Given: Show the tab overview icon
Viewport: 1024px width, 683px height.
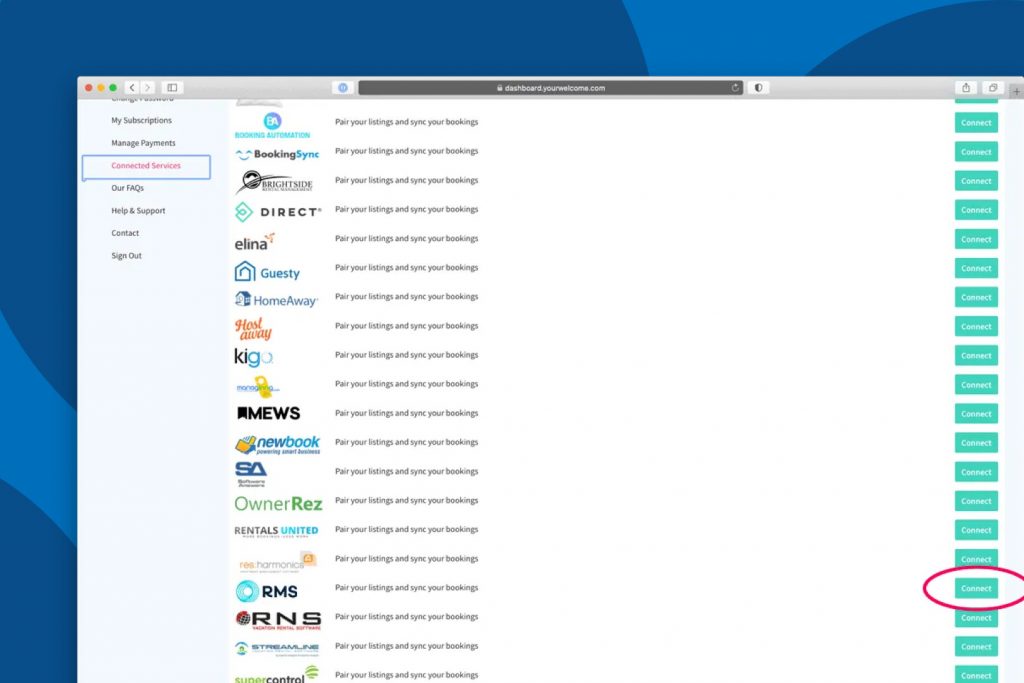Looking at the screenshot, I should click(993, 88).
